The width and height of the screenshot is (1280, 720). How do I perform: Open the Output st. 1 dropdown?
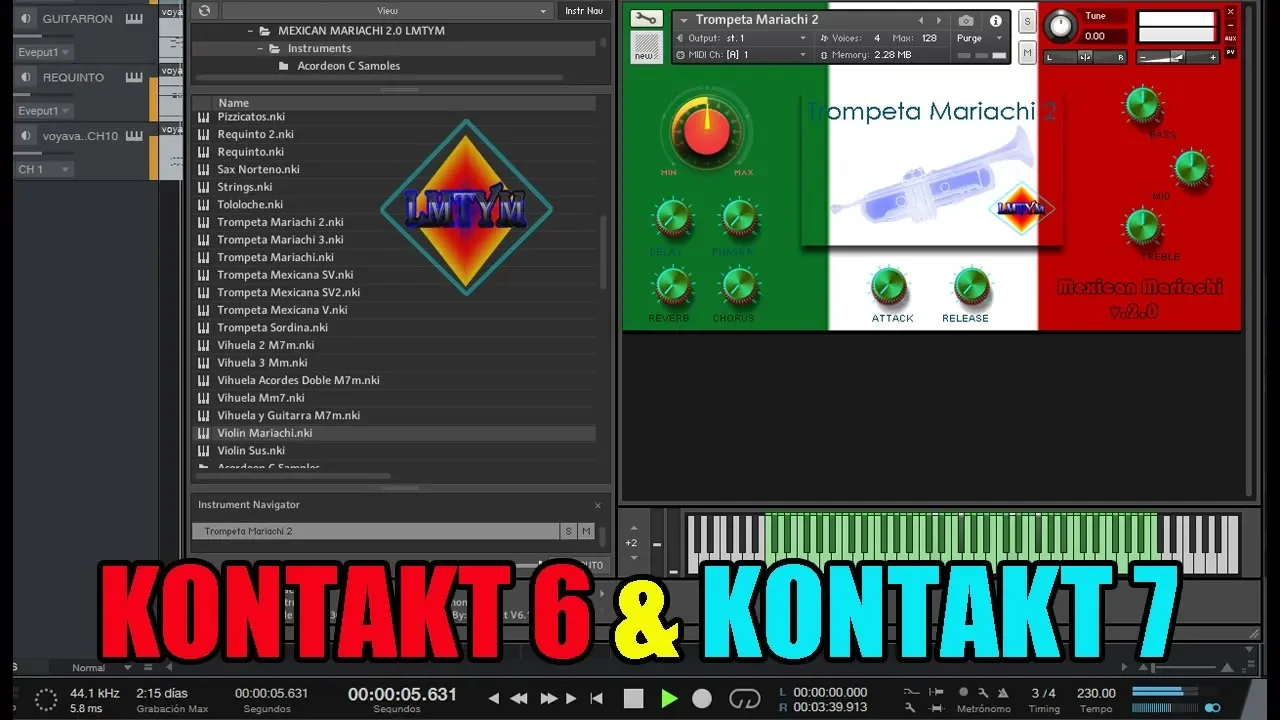[741, 39]
